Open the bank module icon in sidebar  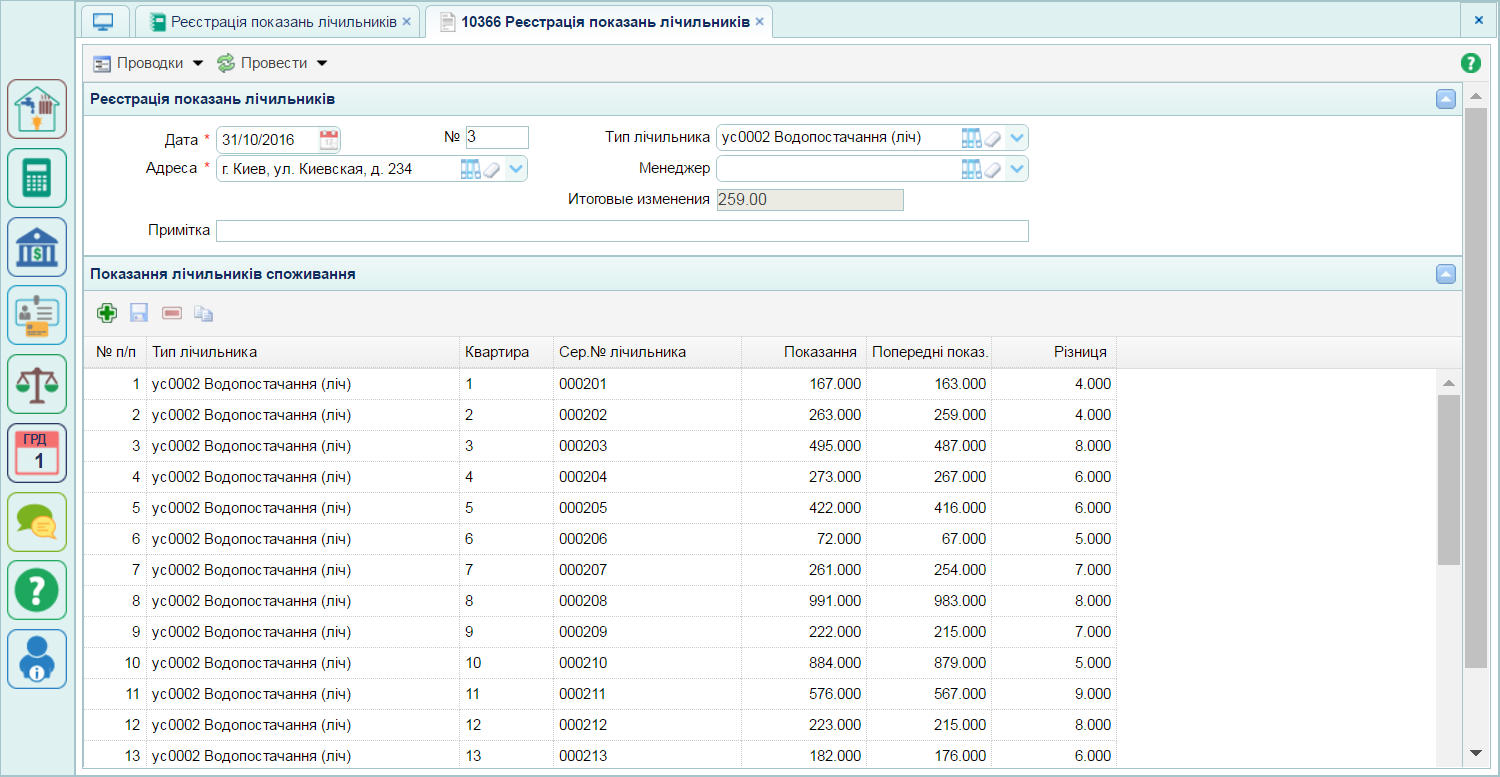(x=37, y=246)
